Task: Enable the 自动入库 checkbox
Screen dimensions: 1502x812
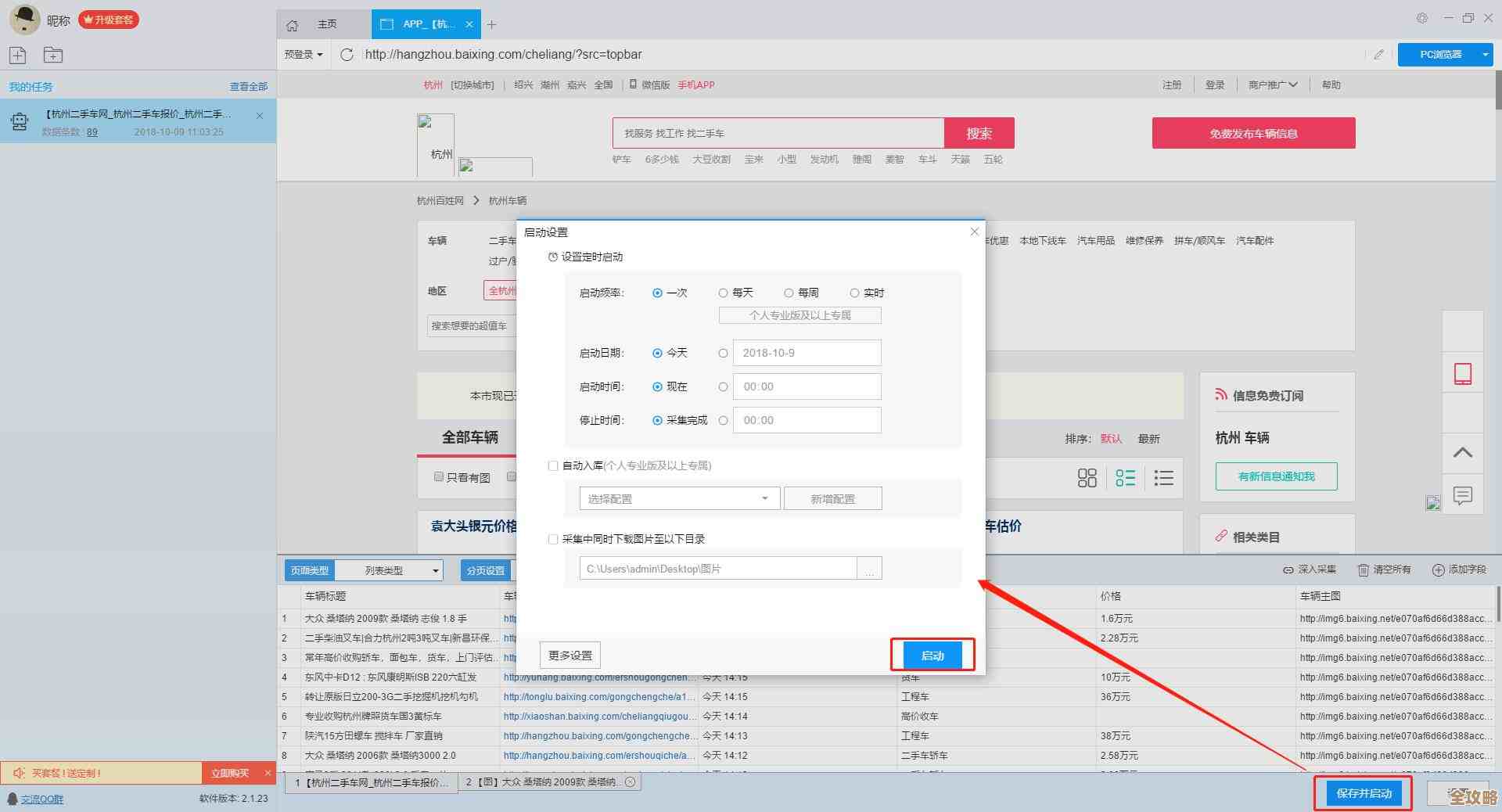Action: coord(553,466)
